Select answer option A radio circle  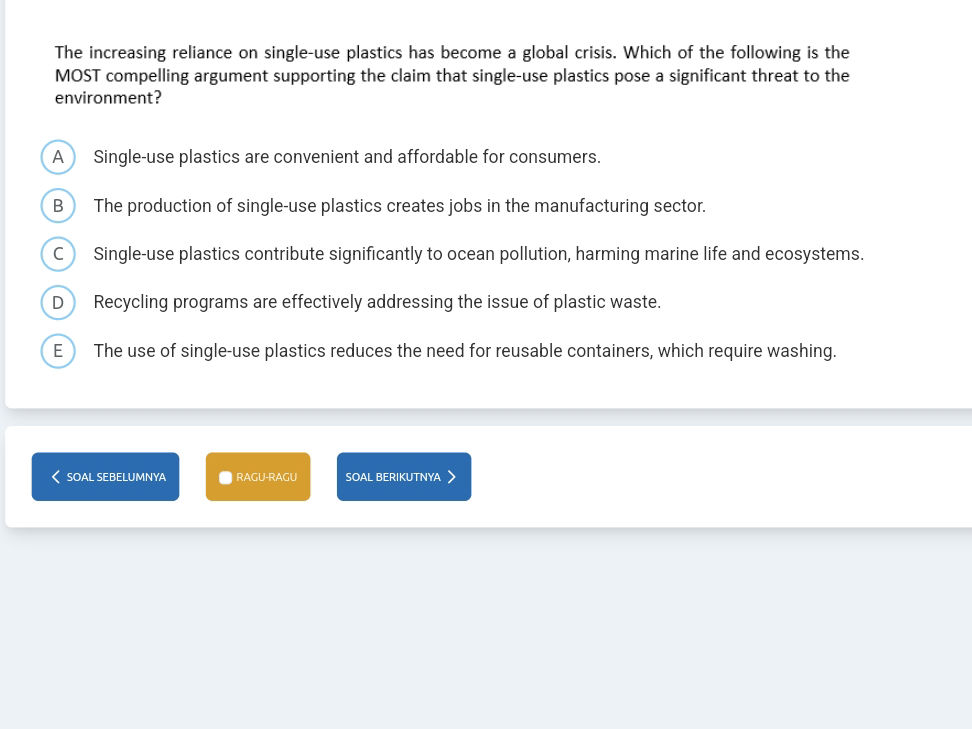(x=58, y=157)
